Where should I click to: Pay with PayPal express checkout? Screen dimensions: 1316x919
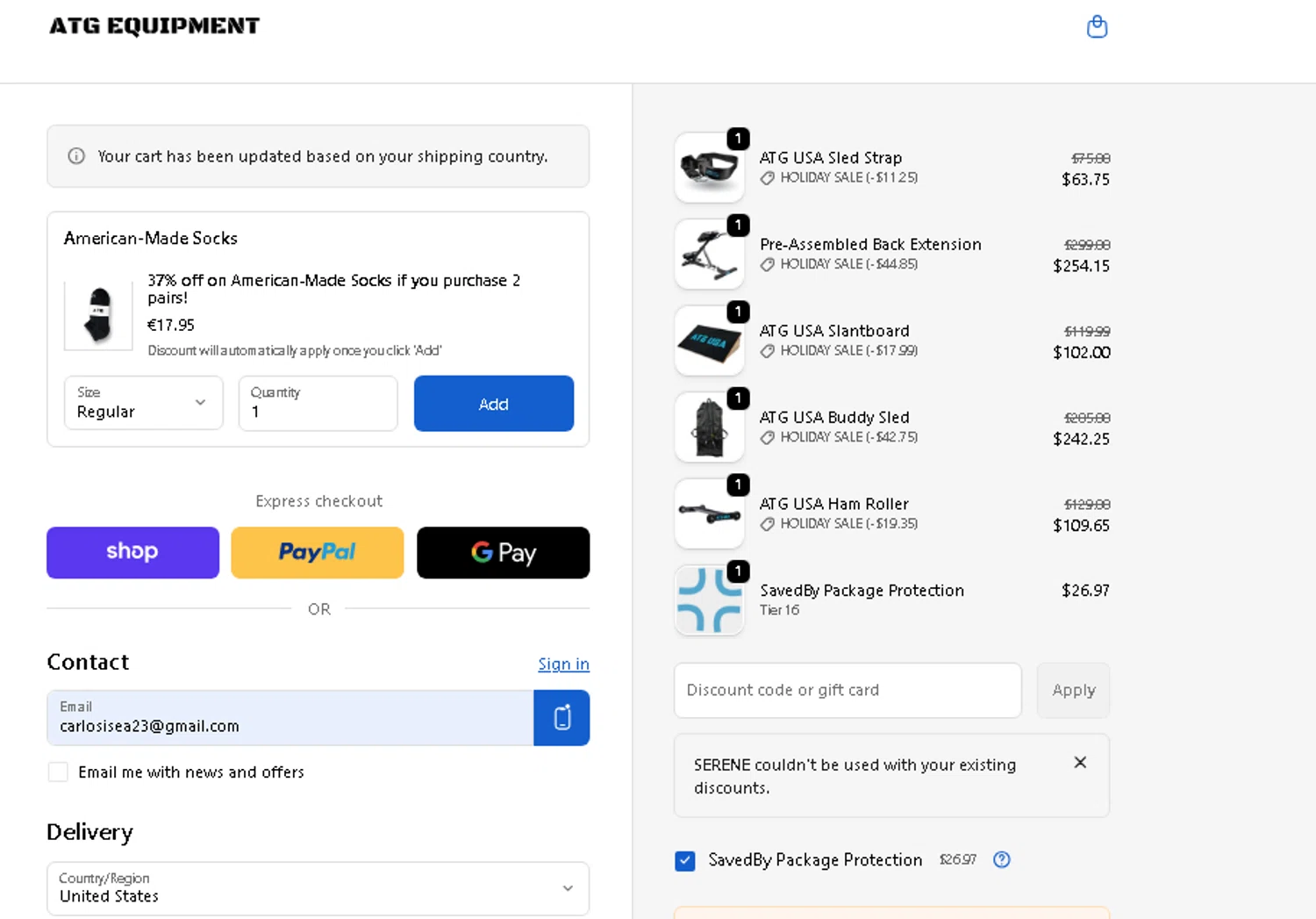[318, 552]
